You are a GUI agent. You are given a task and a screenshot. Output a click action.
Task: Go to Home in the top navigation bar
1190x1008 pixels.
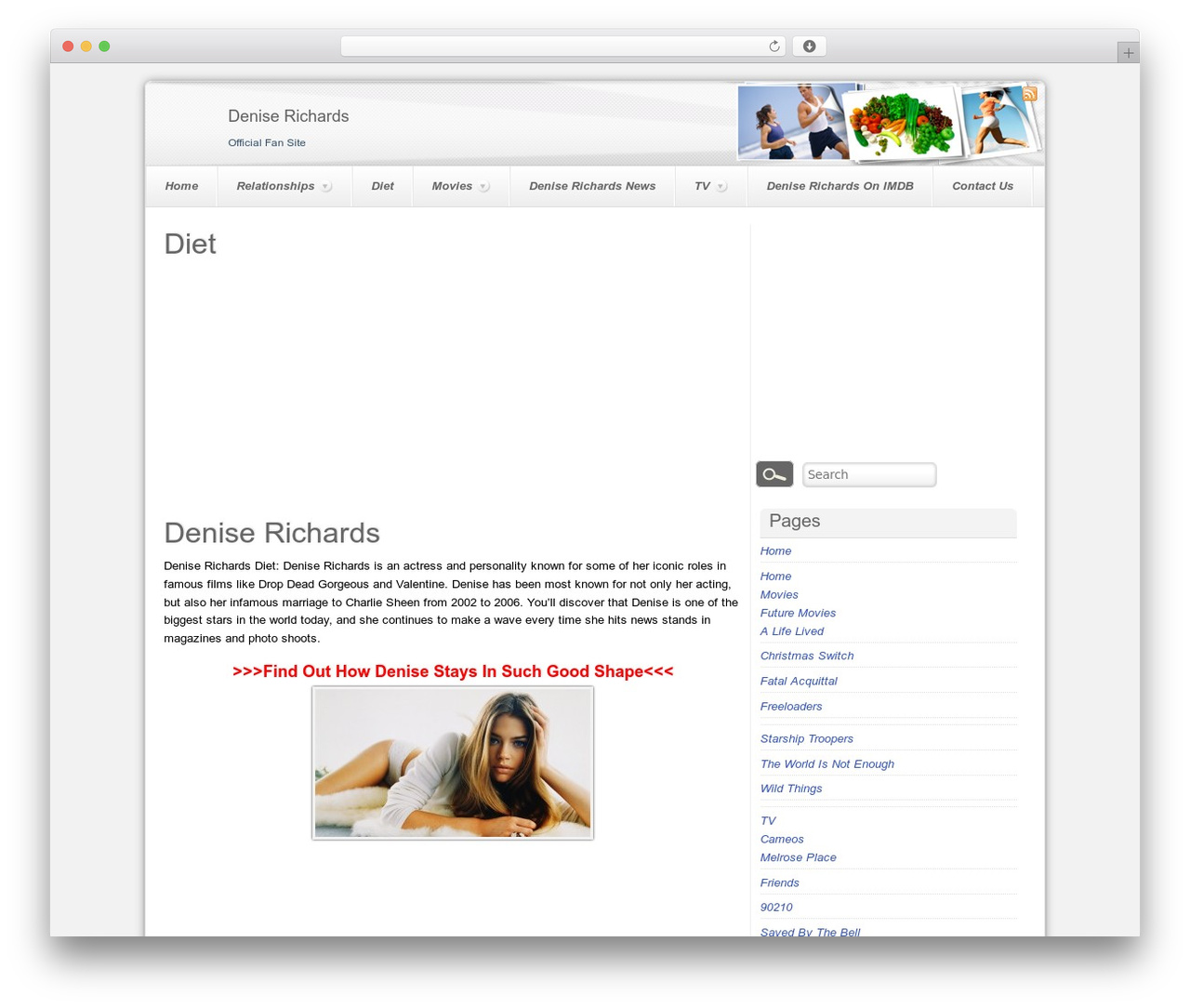pos(181,186)
